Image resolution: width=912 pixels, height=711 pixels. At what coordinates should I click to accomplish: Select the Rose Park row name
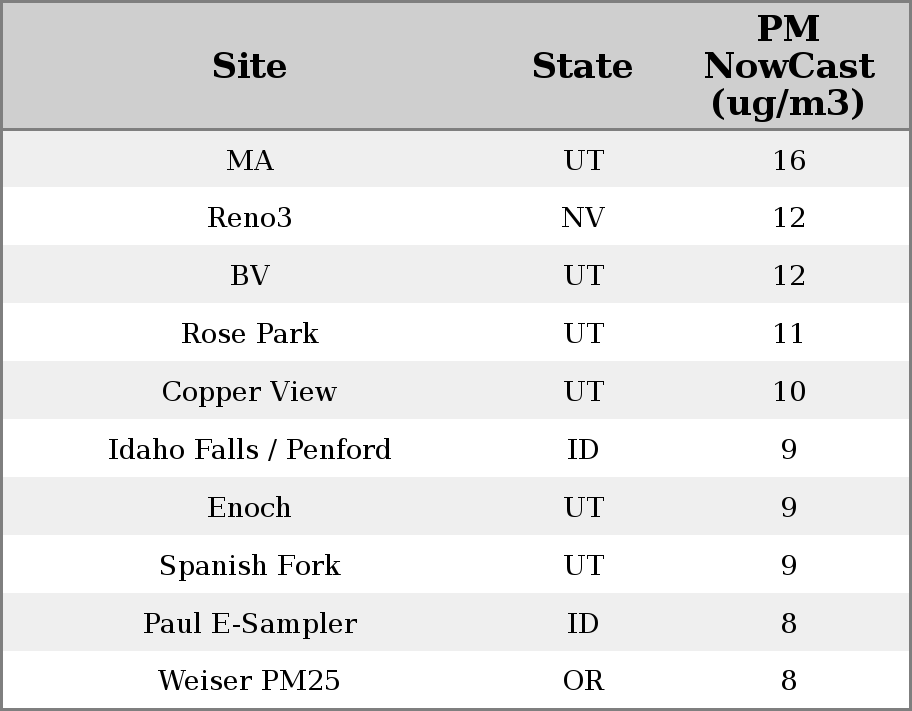click(249, 334)
